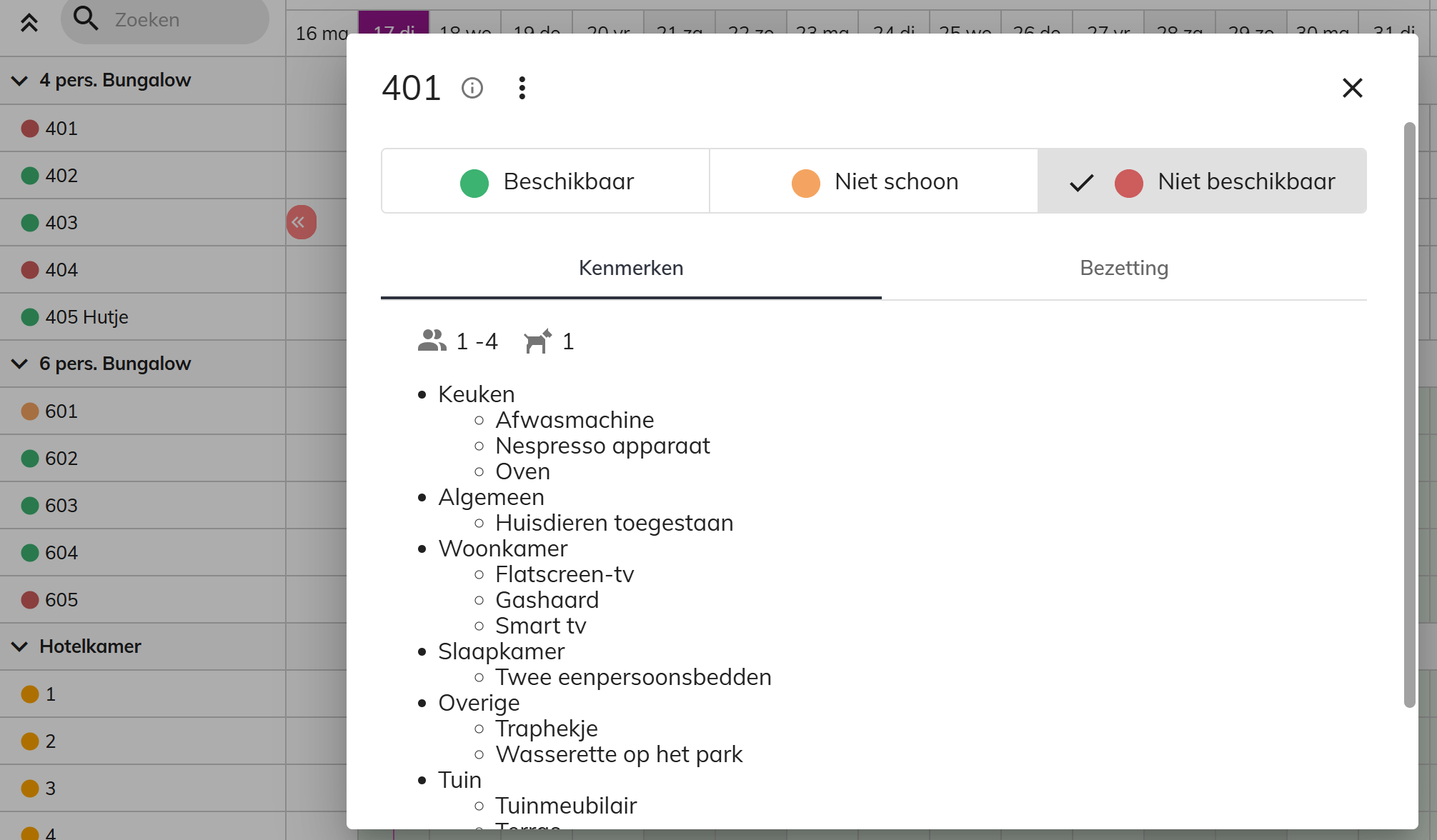Image resolution: width=1437 pixels, height=840 pixels.
Task: Open the Kenmerken tab
Action: (x=631, y=268)
